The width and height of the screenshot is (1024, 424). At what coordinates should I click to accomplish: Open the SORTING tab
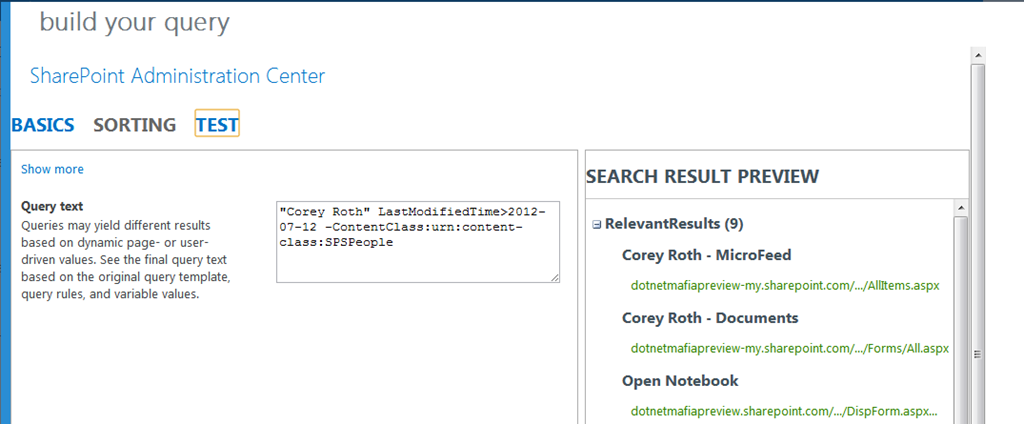pyautogui.click(x=135, y=125)
